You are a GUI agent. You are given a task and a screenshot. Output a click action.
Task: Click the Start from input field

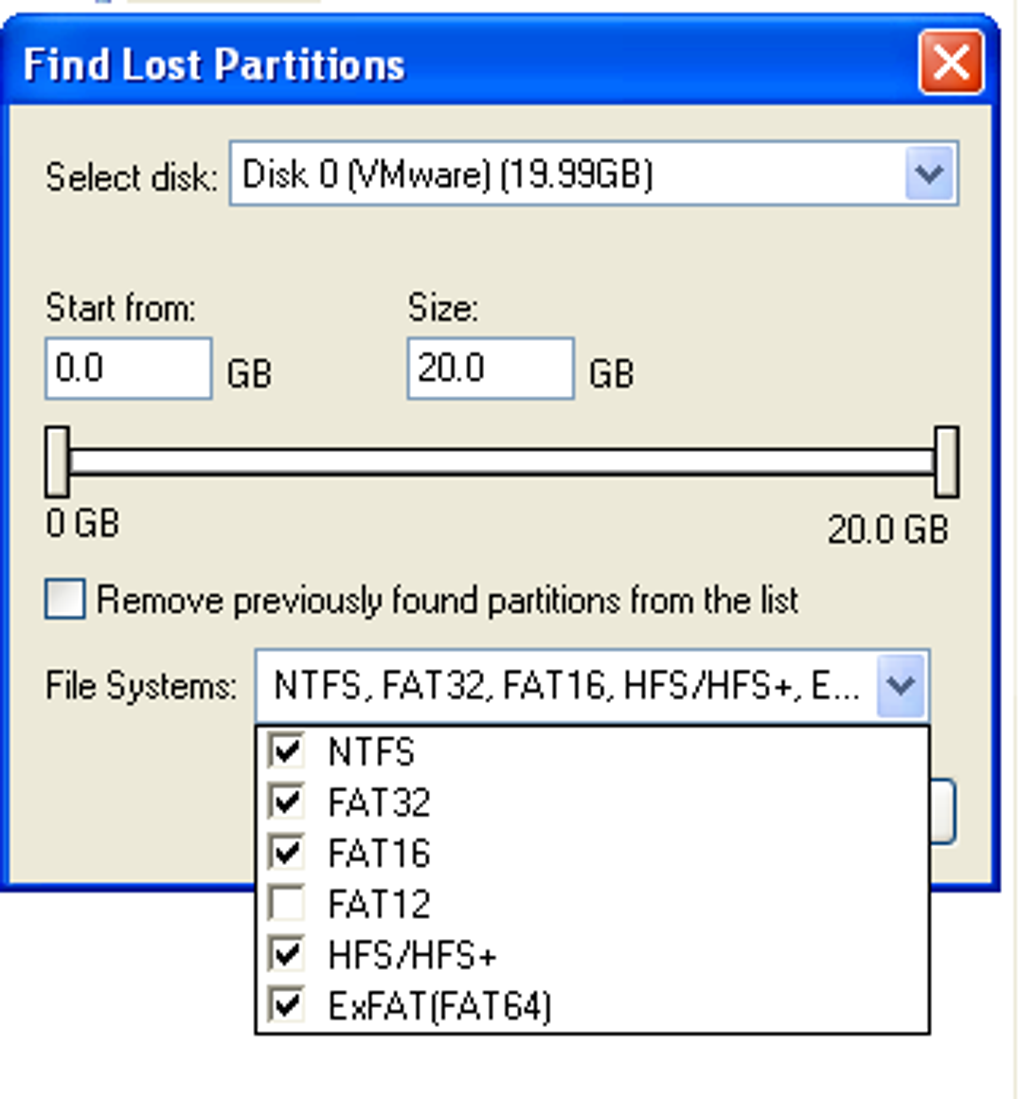129,369
